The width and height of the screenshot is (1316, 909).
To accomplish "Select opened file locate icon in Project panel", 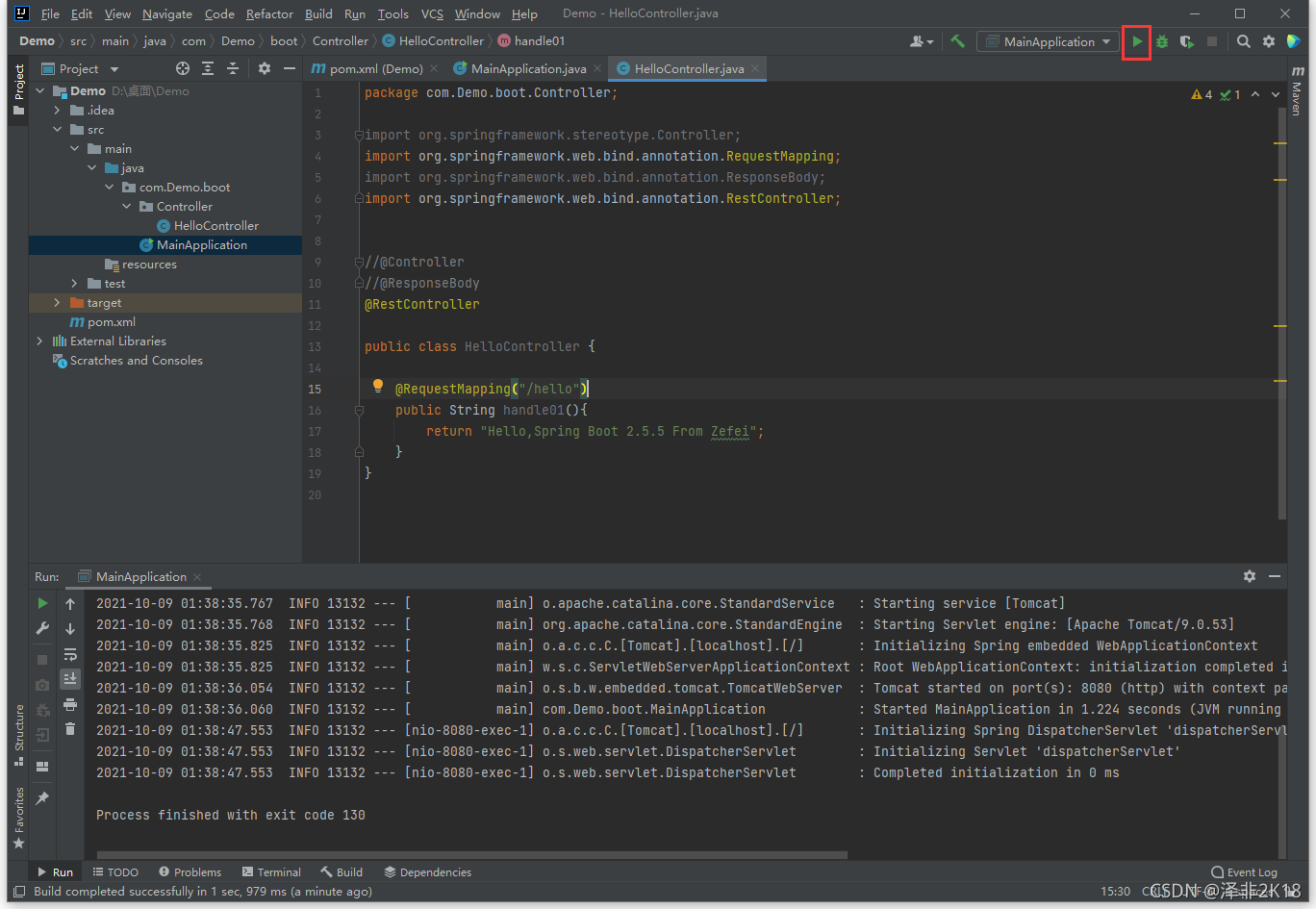I will (x=183, y=68).
